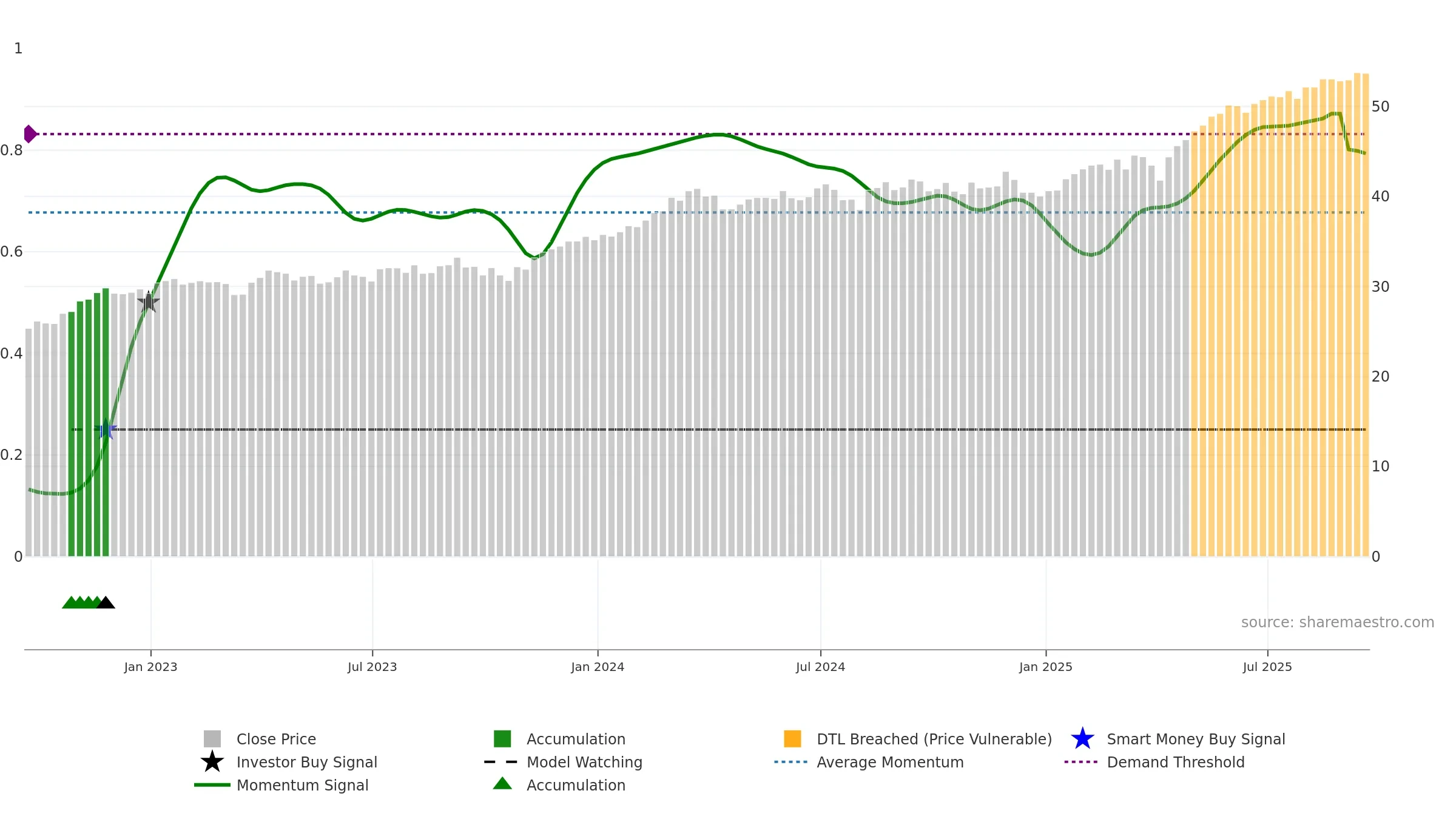Click the sharemaestro.com source text

tap(1338, 622)
